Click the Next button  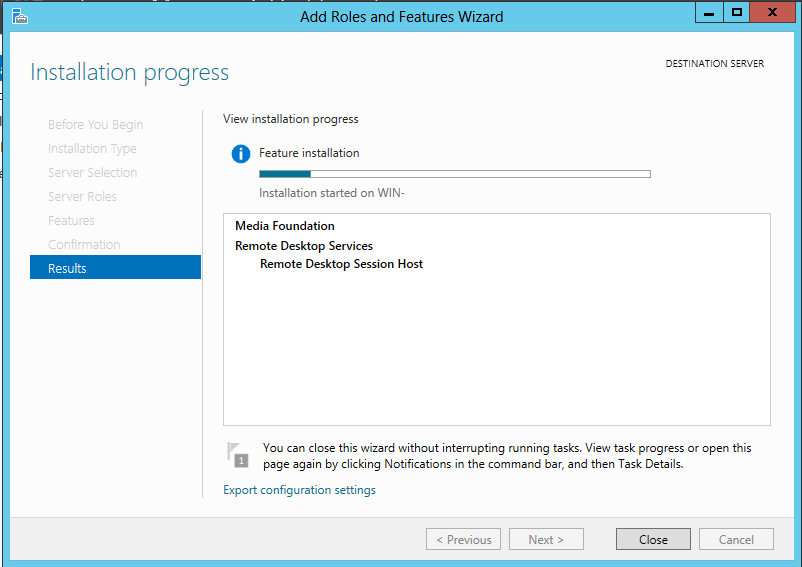coord(546,539)
